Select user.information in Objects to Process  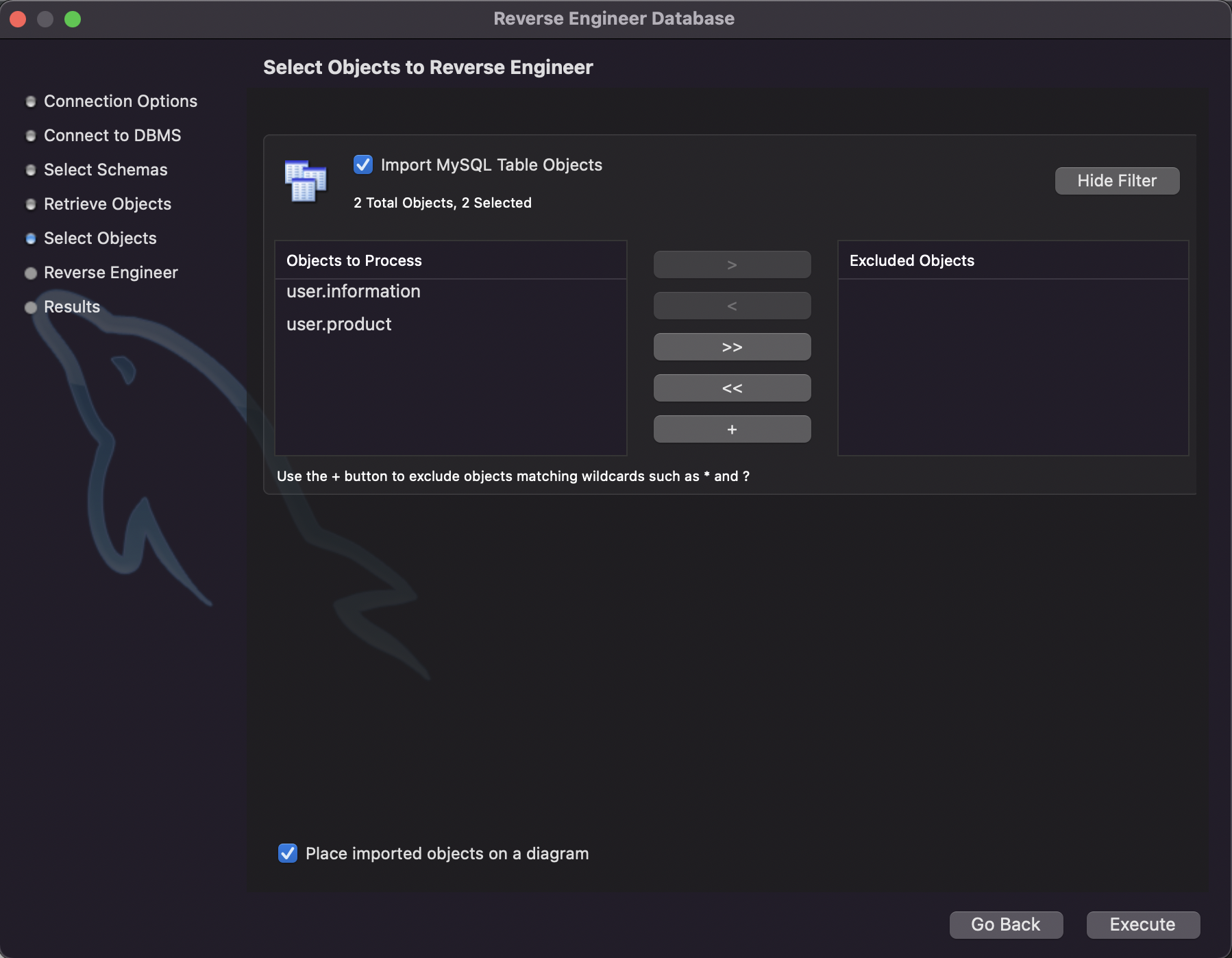pos(451,291)
